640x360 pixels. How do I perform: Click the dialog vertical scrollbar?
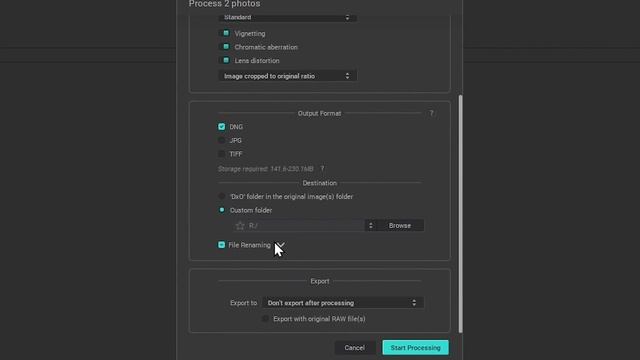(x=460, y=214)
